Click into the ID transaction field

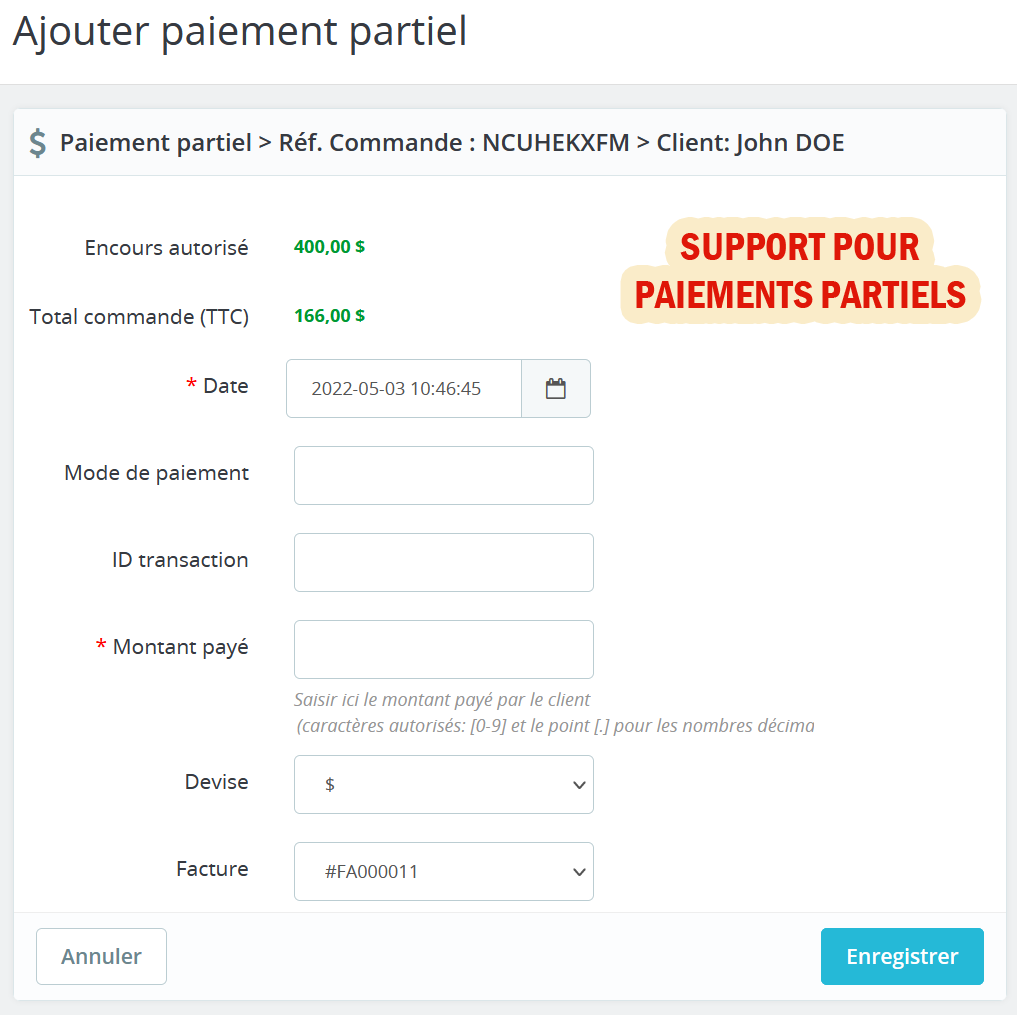coord(443,562)
